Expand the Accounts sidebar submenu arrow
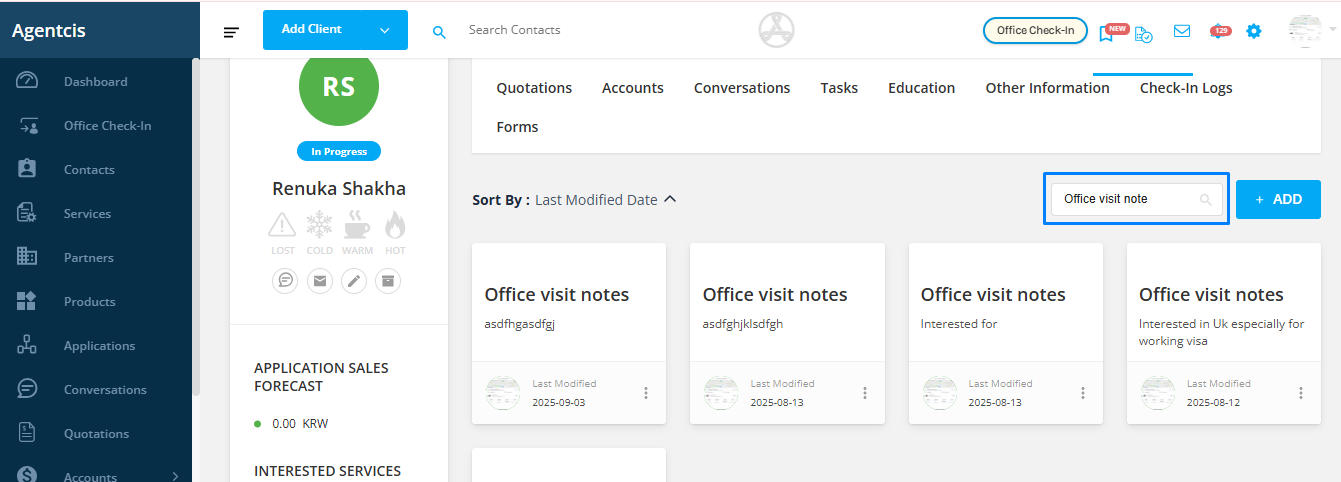The width and height of the screenshot is (1341, 482). (176, 477)
